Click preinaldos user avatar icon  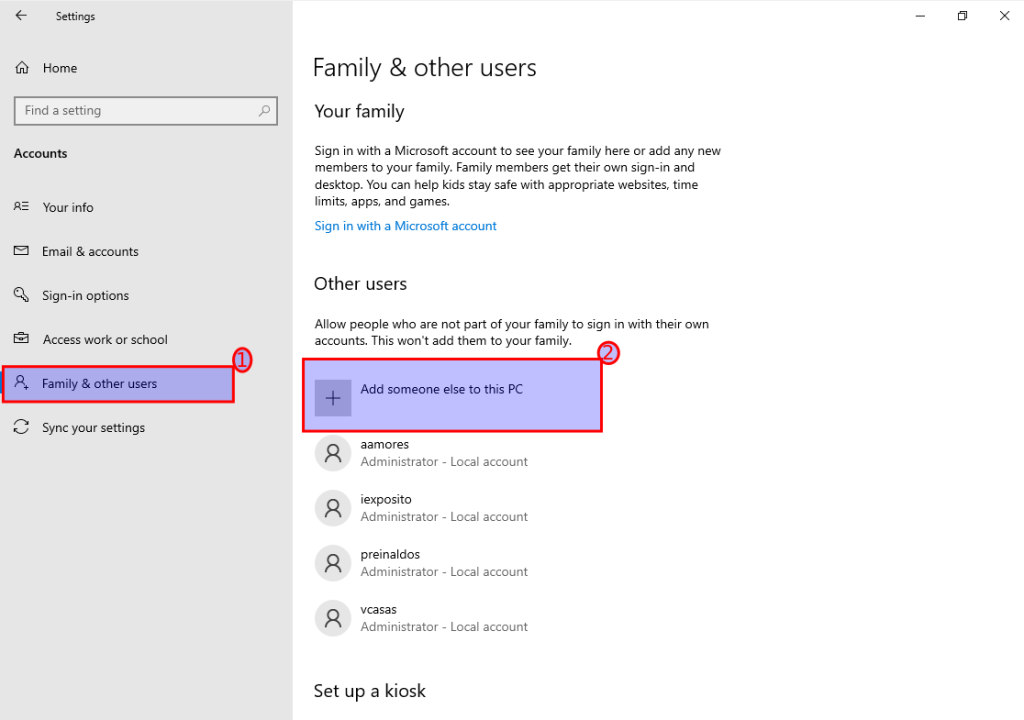(333, 563)
